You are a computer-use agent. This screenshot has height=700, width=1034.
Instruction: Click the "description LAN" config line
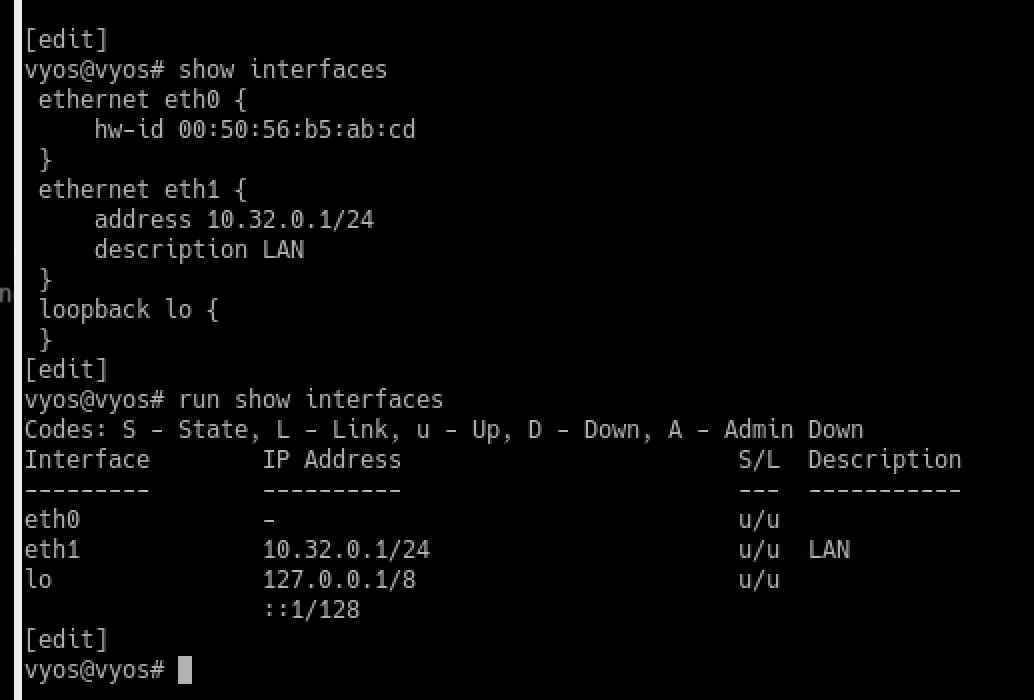(199, 249)
